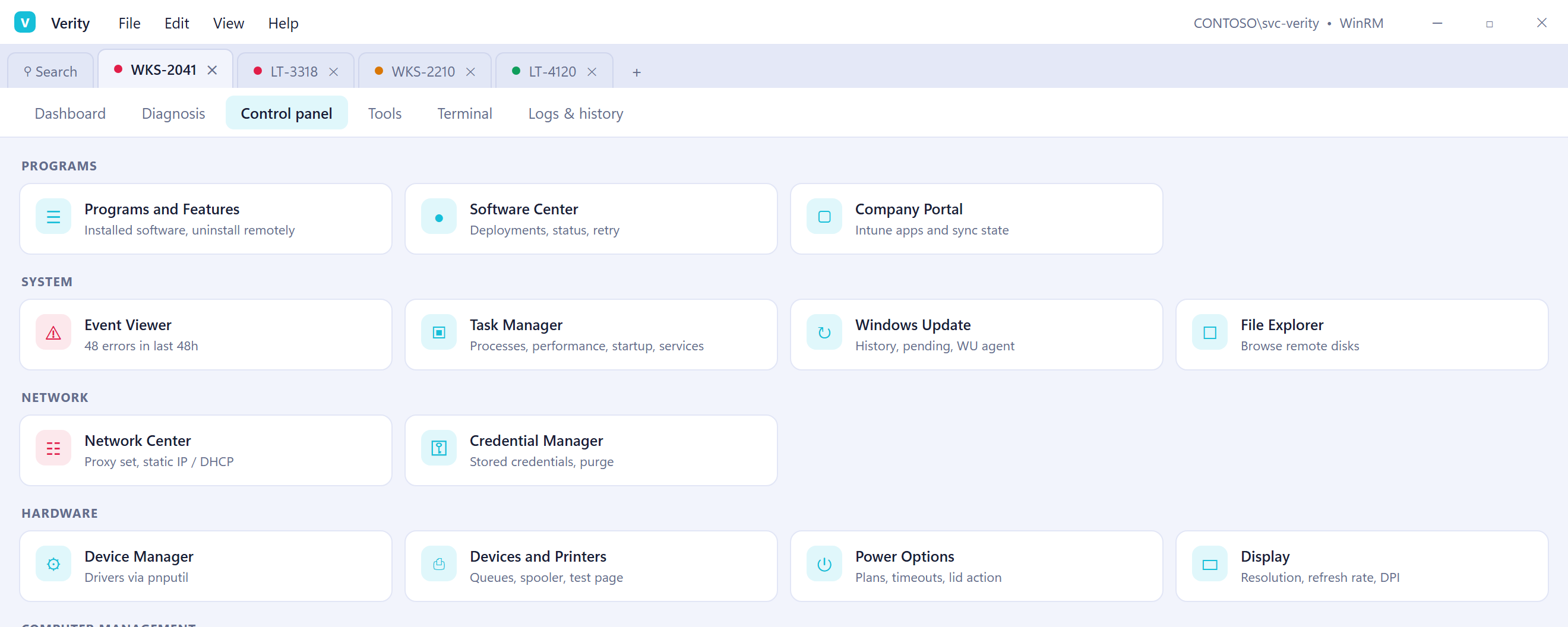Click the WinRM connection label
This screenshot has height=627, width=1568.
point(1361,23)
